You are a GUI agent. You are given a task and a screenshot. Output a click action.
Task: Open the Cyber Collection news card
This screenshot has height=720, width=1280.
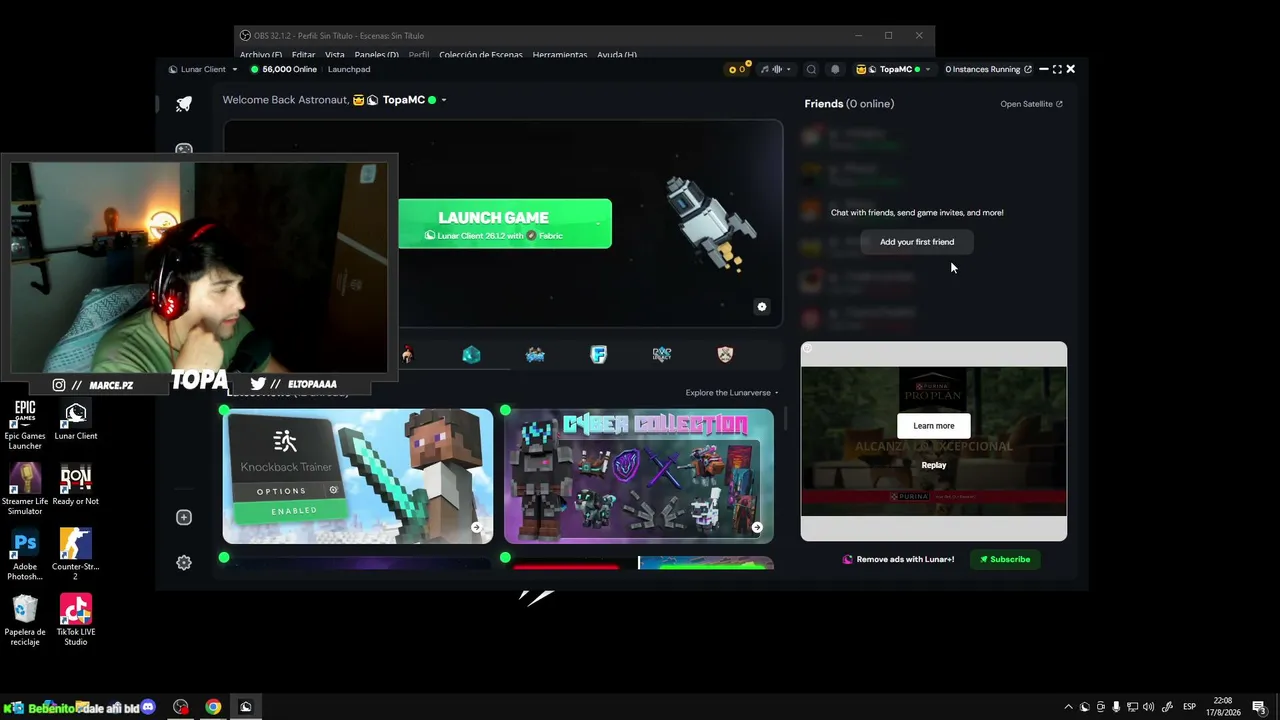(x=639, y=476)
